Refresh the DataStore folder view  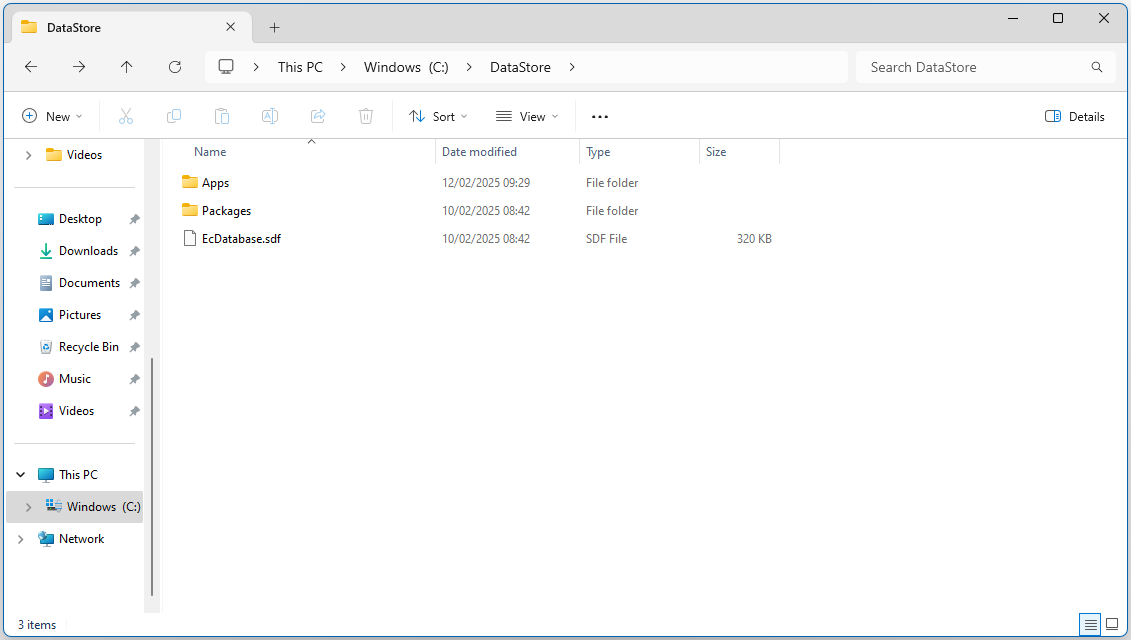(x=174, y=67)
